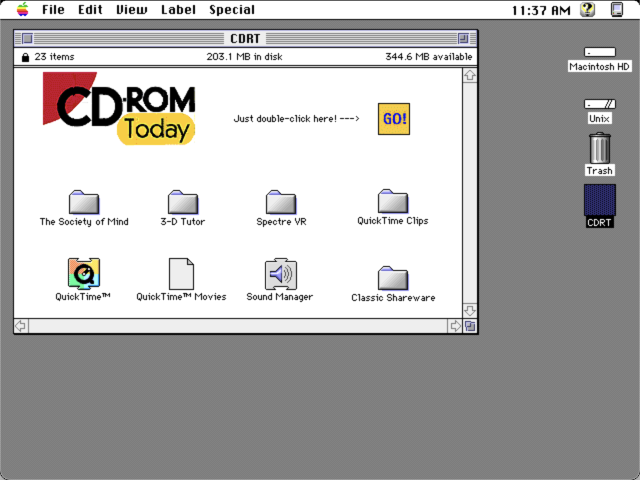Open the Special menu

coord(232,9)
